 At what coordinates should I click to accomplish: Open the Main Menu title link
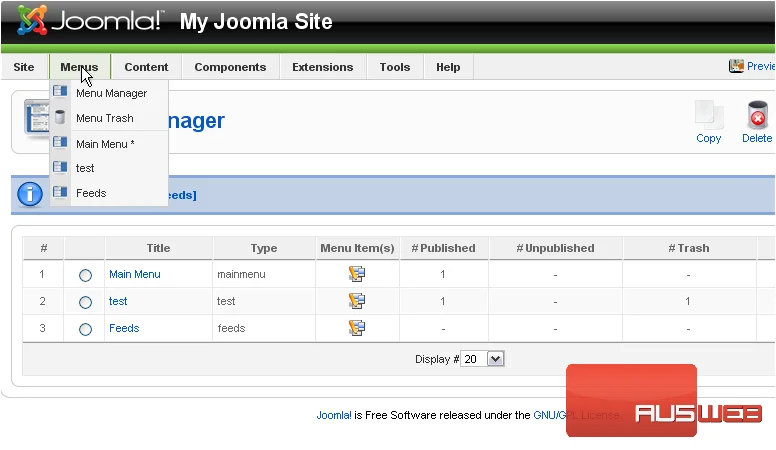point(135,274)
